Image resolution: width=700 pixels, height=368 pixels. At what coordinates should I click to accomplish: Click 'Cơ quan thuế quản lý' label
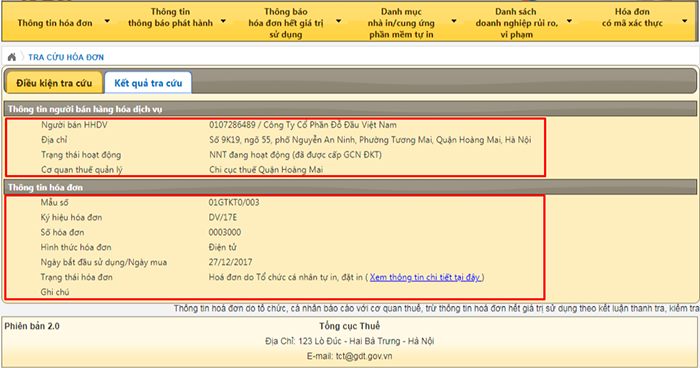(82, 170)
